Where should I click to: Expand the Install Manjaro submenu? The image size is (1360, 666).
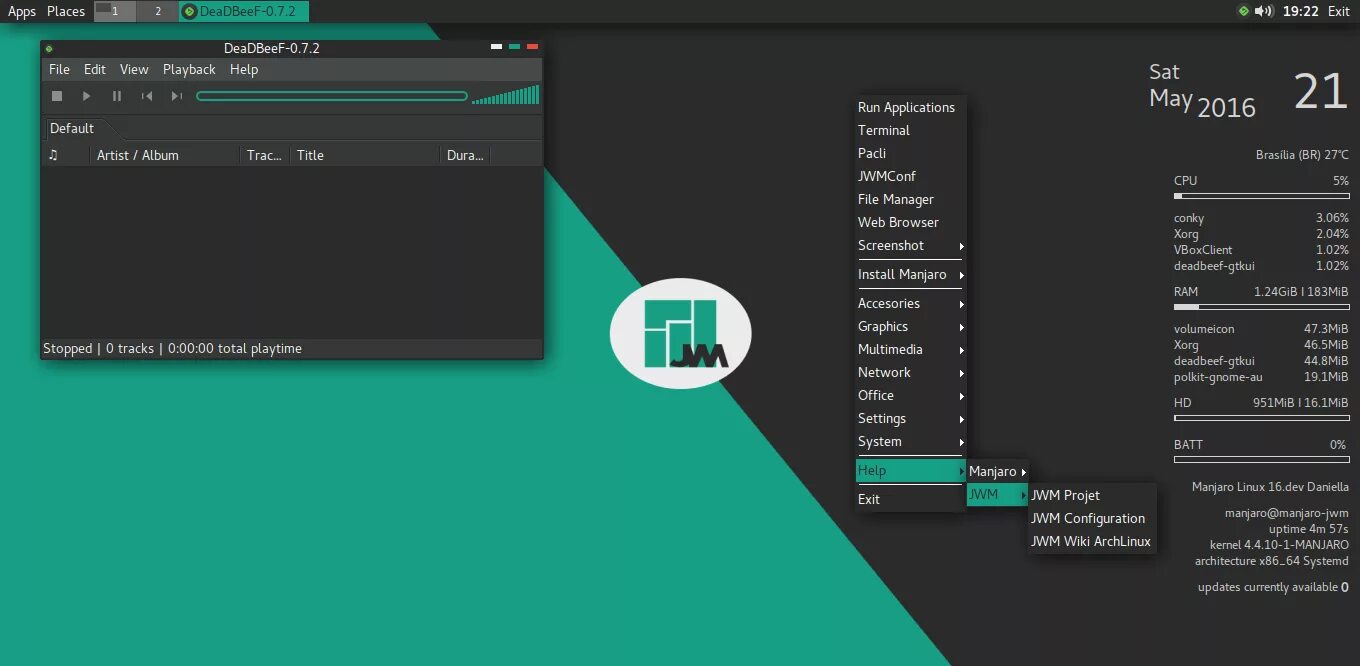(x=910, y=274)
